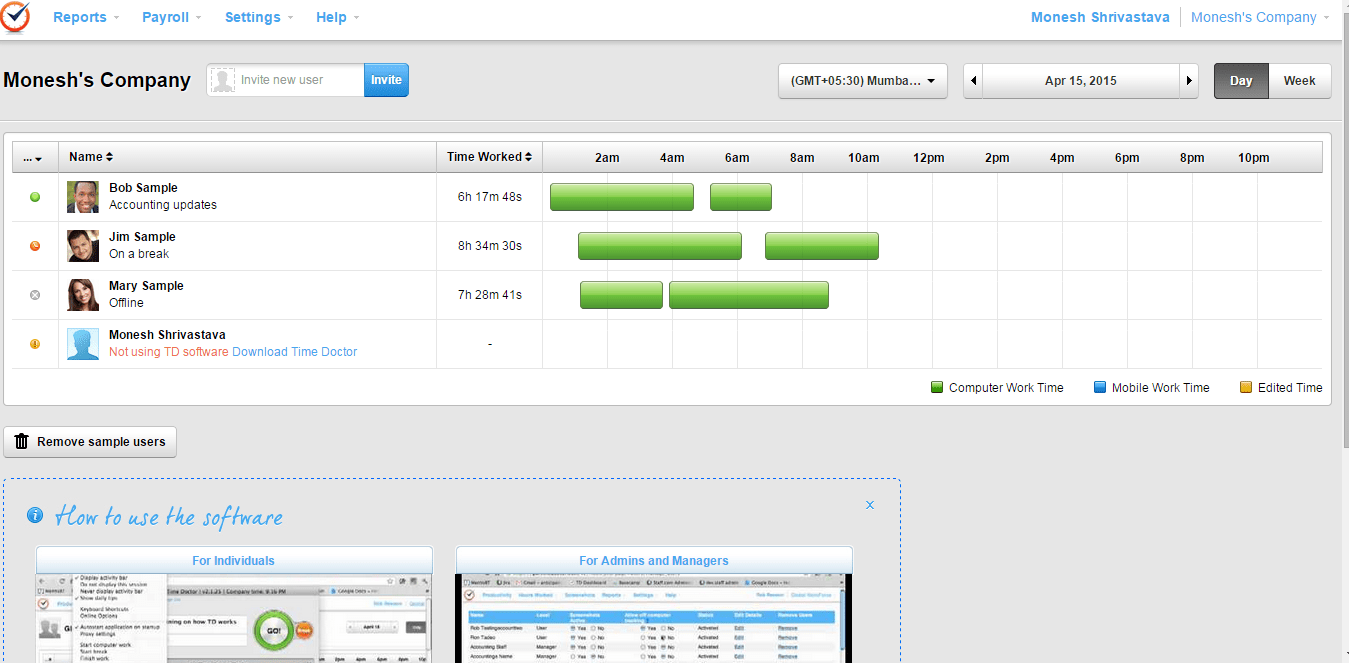This screenshot has height=663, width=1349.
Task: Click Monesh Shrivastava's default avatar
Action: point(83,344)
